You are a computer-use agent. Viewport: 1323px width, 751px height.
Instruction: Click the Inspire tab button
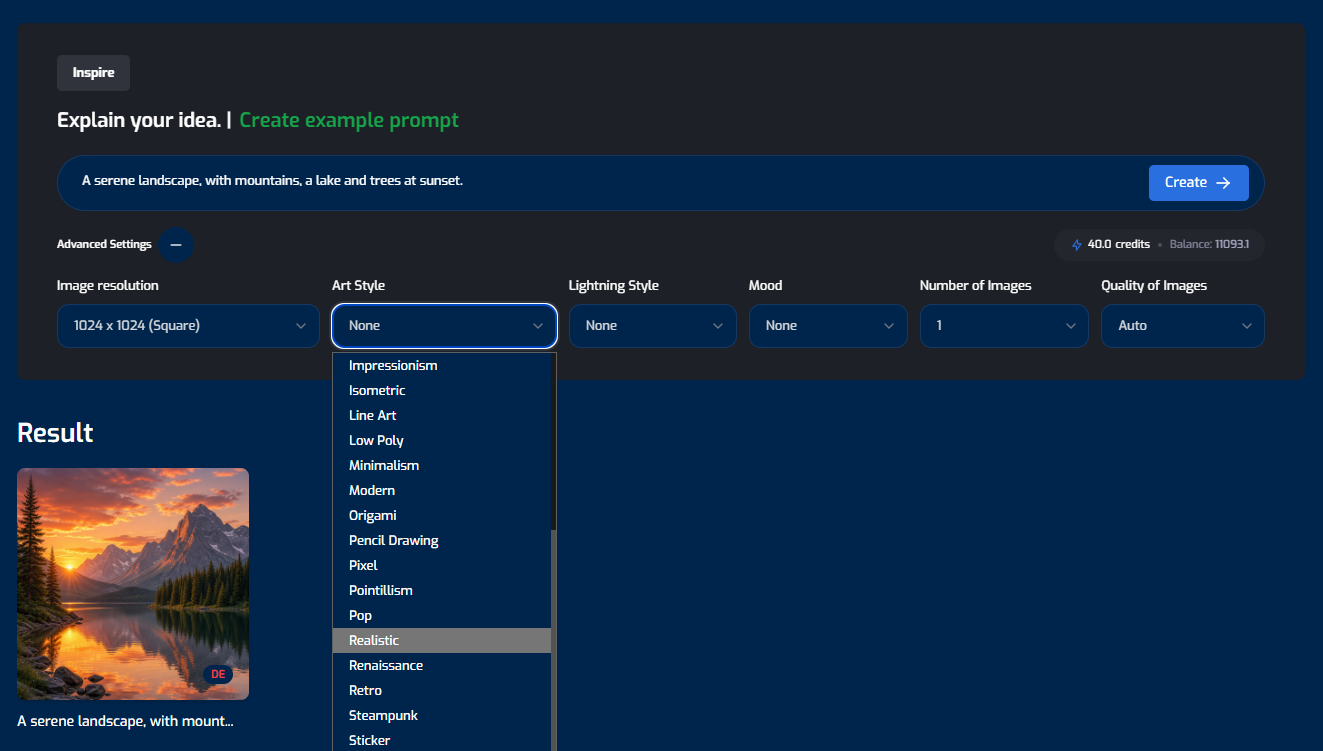(x=93, y=73)
